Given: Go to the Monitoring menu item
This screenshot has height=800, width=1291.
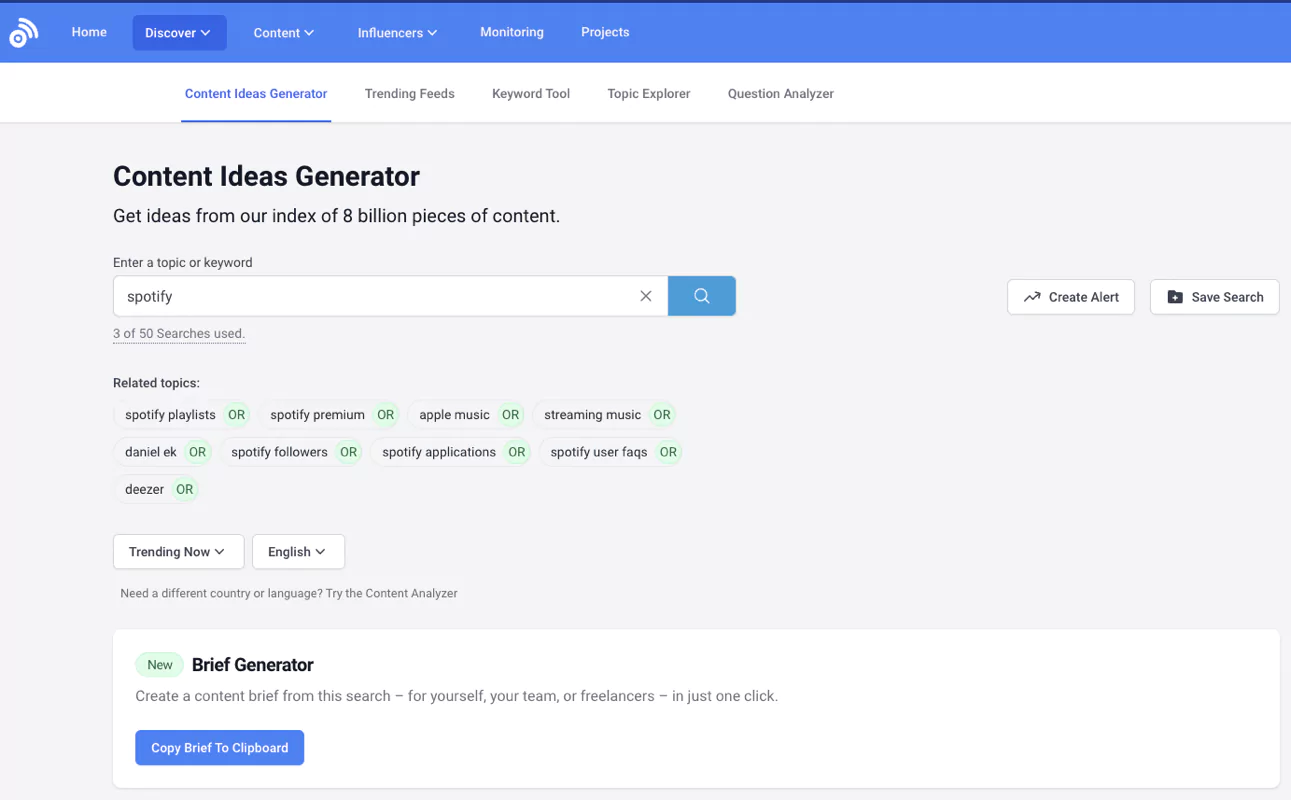Looking at the screenshot, I should click(x=511, y=32).
